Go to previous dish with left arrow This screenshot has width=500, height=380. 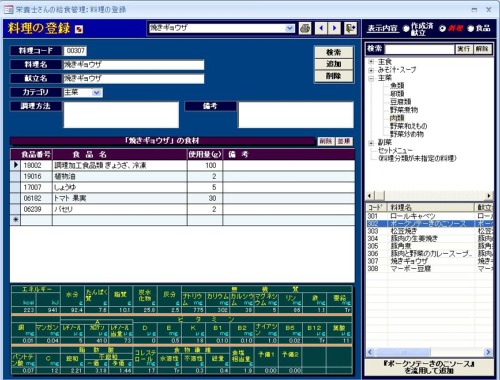(321, 28)
